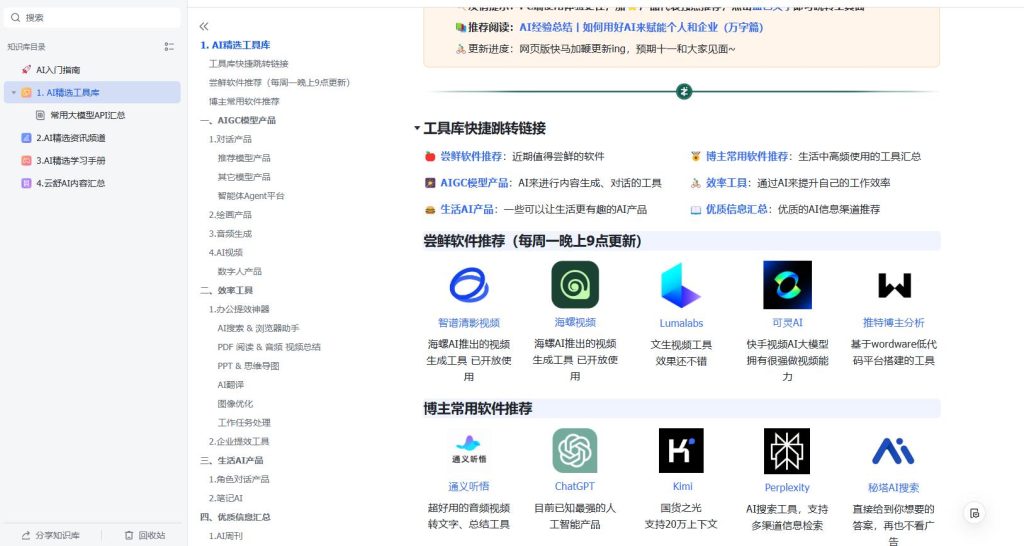Click the search magnifier icon in sidebar
Viewport: 1024px width, 546px height.
[x=16, y=18]
